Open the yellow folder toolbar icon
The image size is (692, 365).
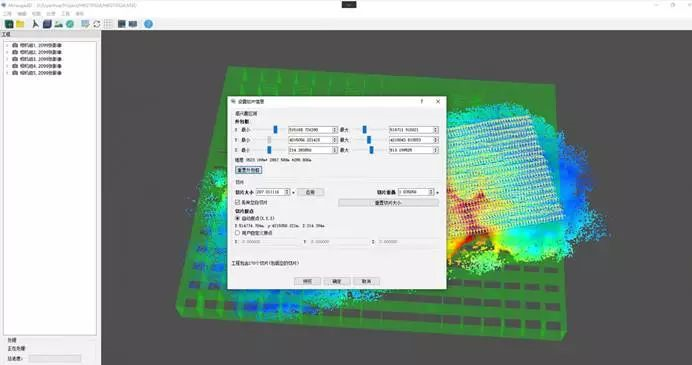click(20, 24)
